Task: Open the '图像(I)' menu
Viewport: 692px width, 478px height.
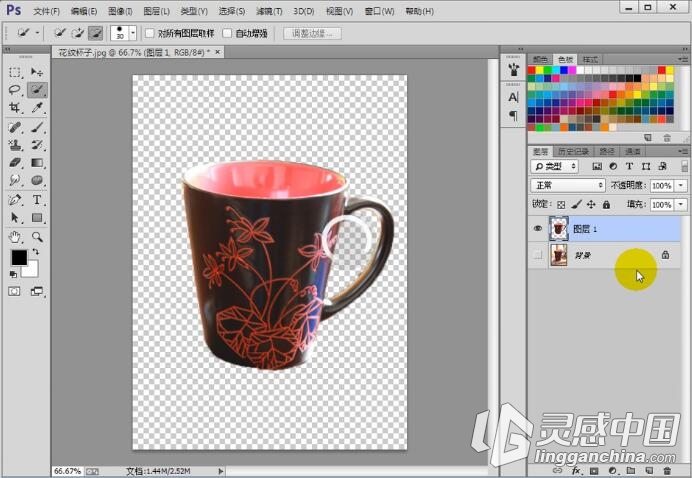Action: (120, 11)
